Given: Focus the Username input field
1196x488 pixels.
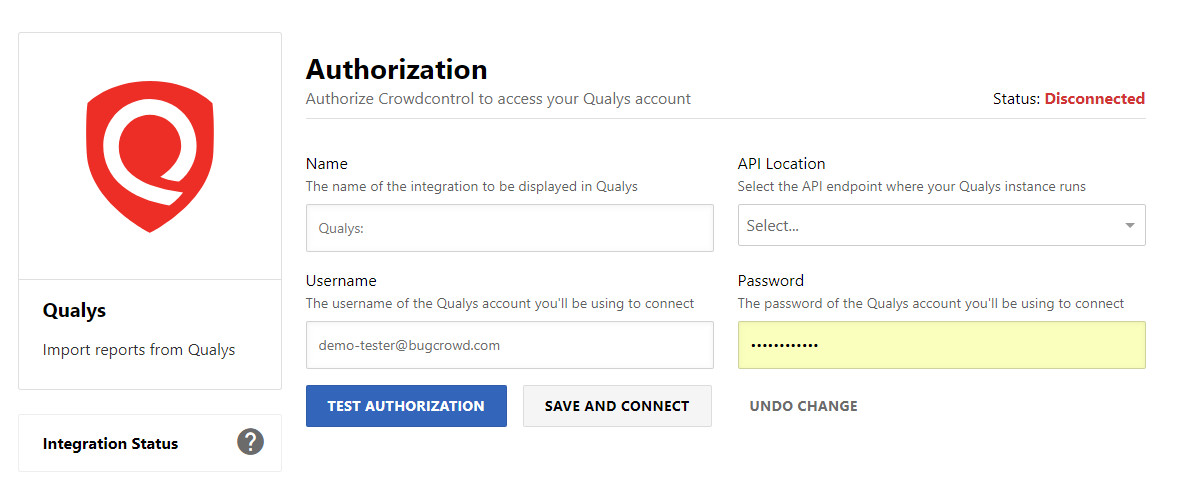Looking at the screenshot, I should click(510, 345).
